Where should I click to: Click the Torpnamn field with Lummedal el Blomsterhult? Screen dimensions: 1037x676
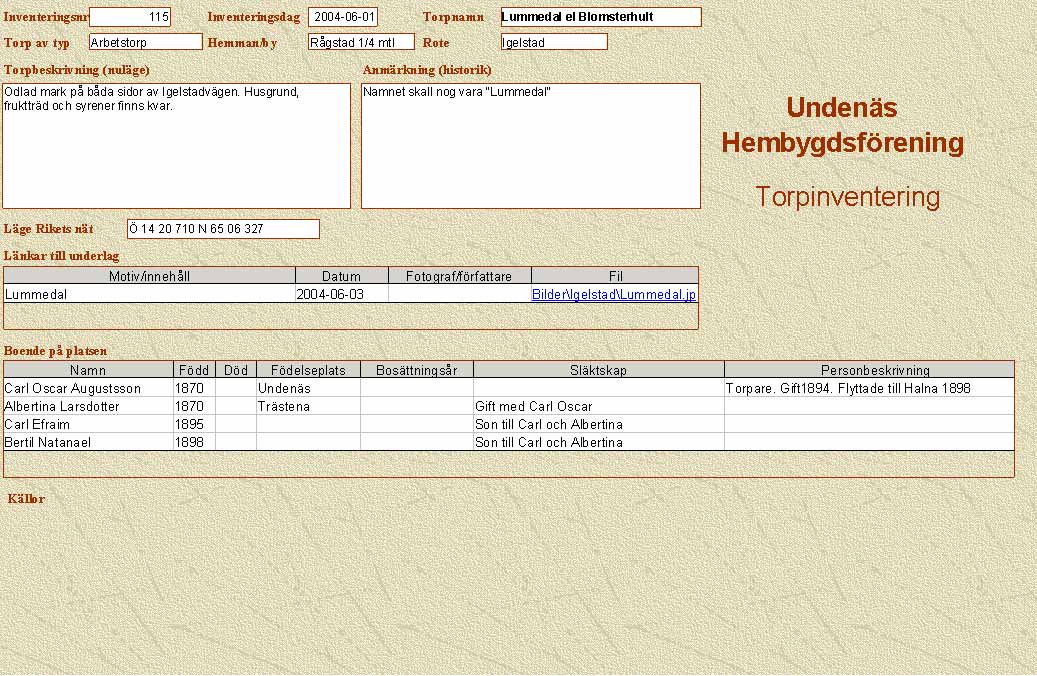click(x=600, y=17)
